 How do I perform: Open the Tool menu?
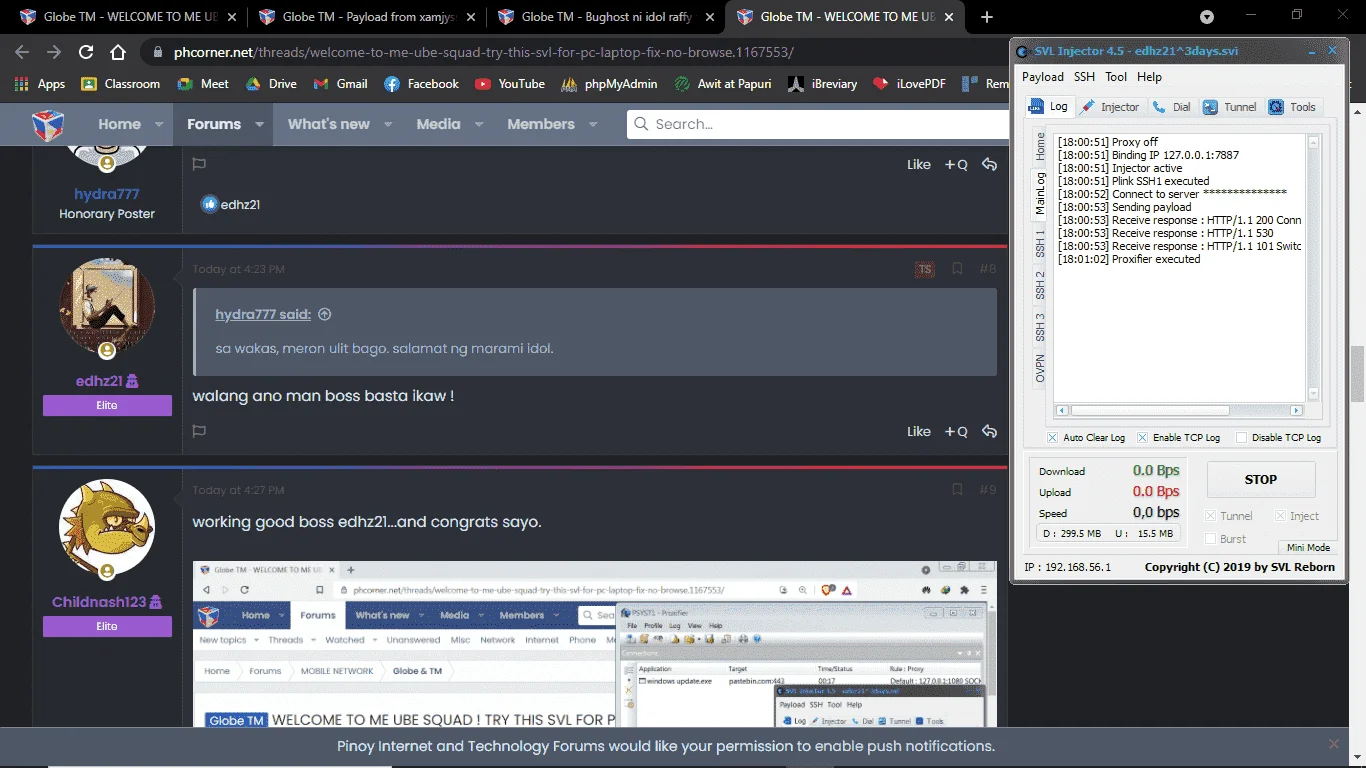click(1116, 77)
